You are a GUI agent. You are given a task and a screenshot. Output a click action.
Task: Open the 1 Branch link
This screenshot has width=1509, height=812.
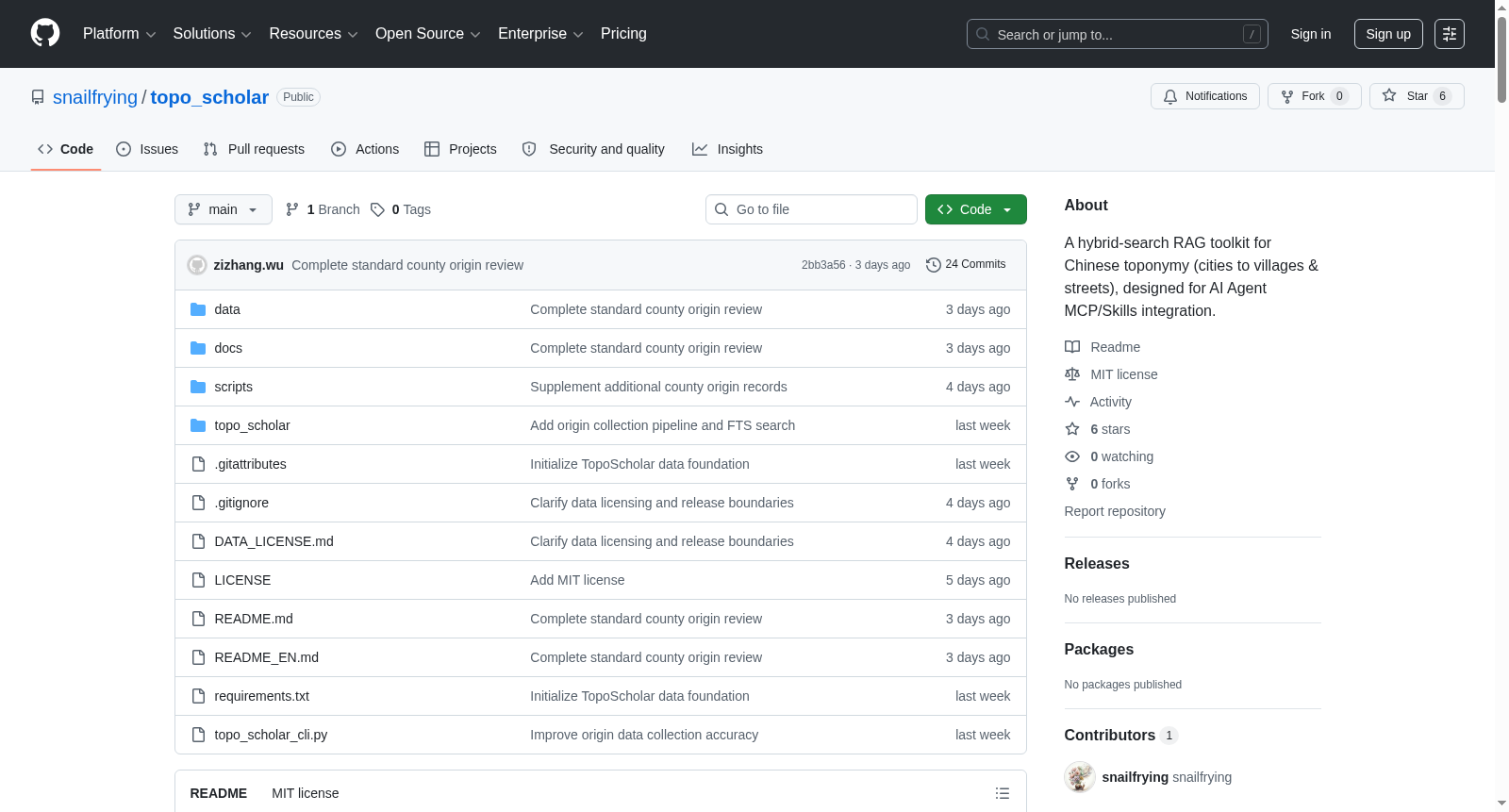323,209
